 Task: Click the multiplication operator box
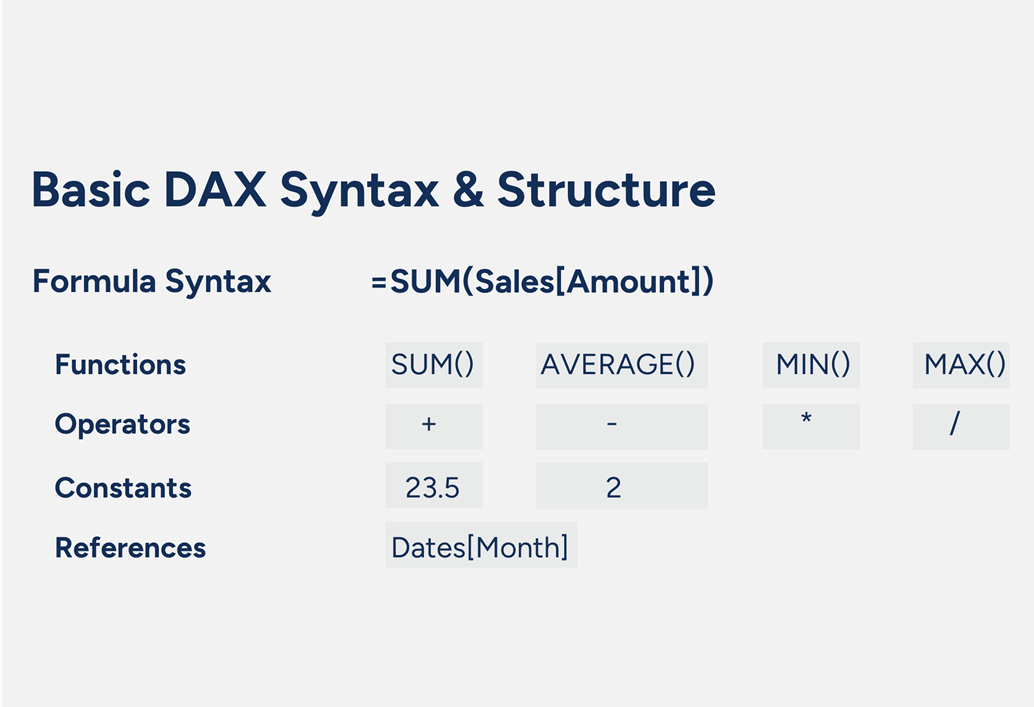[x=810, y=426]
